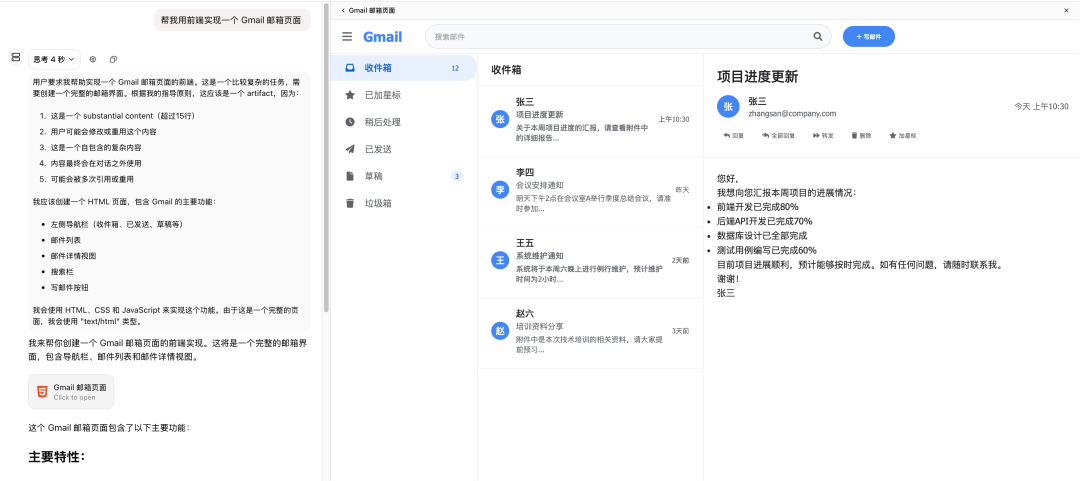Go back with the arrow before Gmail 邮箱页面
1080x481 pixels.
[x=343, y=10]
